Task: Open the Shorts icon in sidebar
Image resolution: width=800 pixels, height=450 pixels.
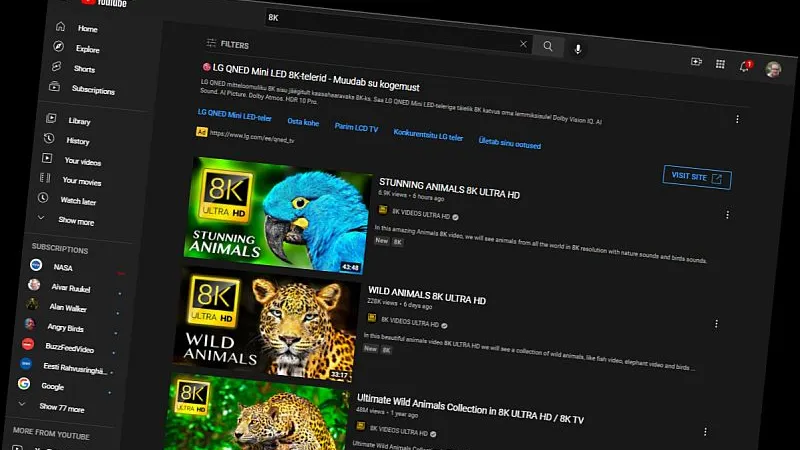Action: 57,66
